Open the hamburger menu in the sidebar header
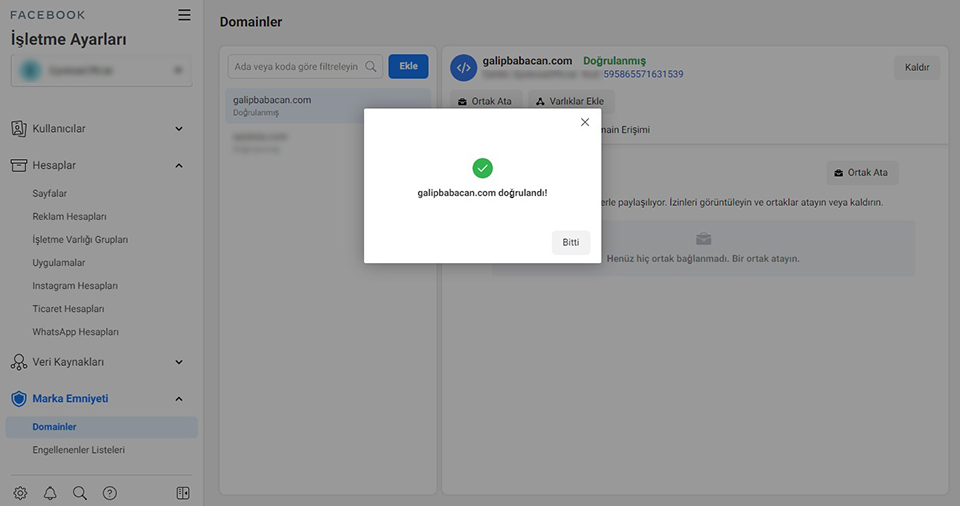Viewport: 960px width, 506px height. tap(184, 15)
